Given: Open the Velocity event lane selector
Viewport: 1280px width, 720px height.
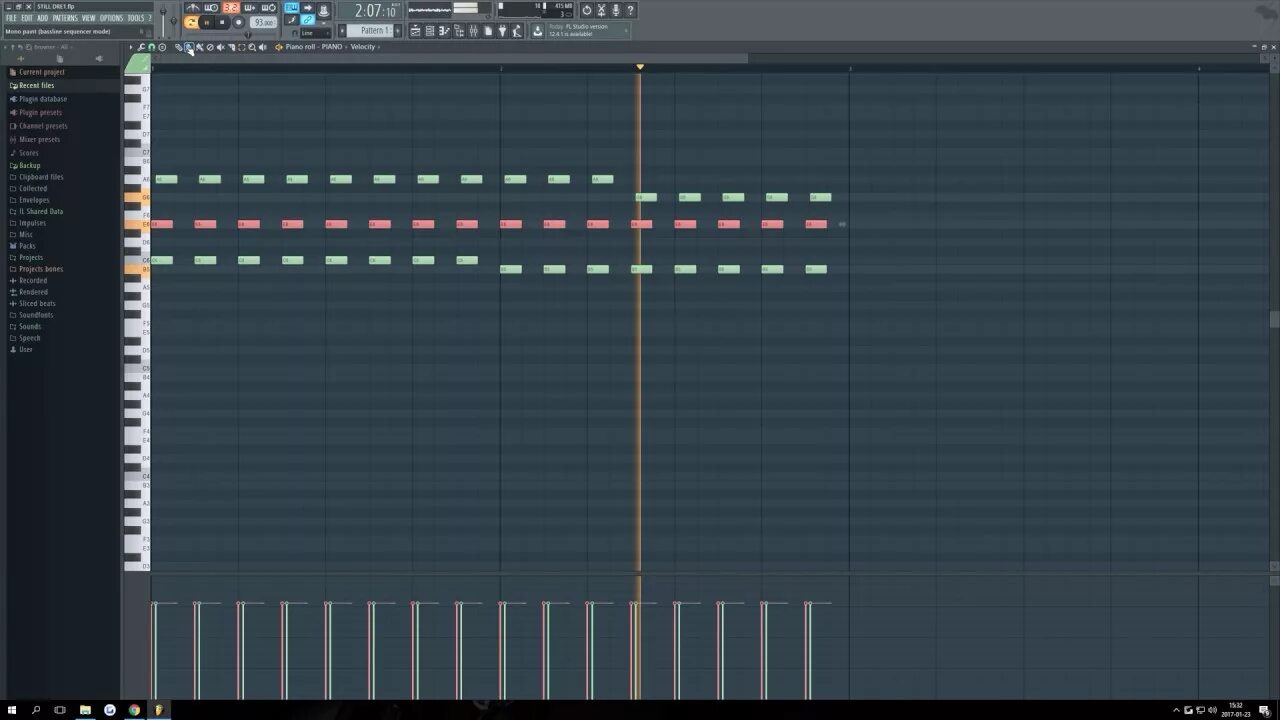Looking at the screenshot, I should pos(362,47).
